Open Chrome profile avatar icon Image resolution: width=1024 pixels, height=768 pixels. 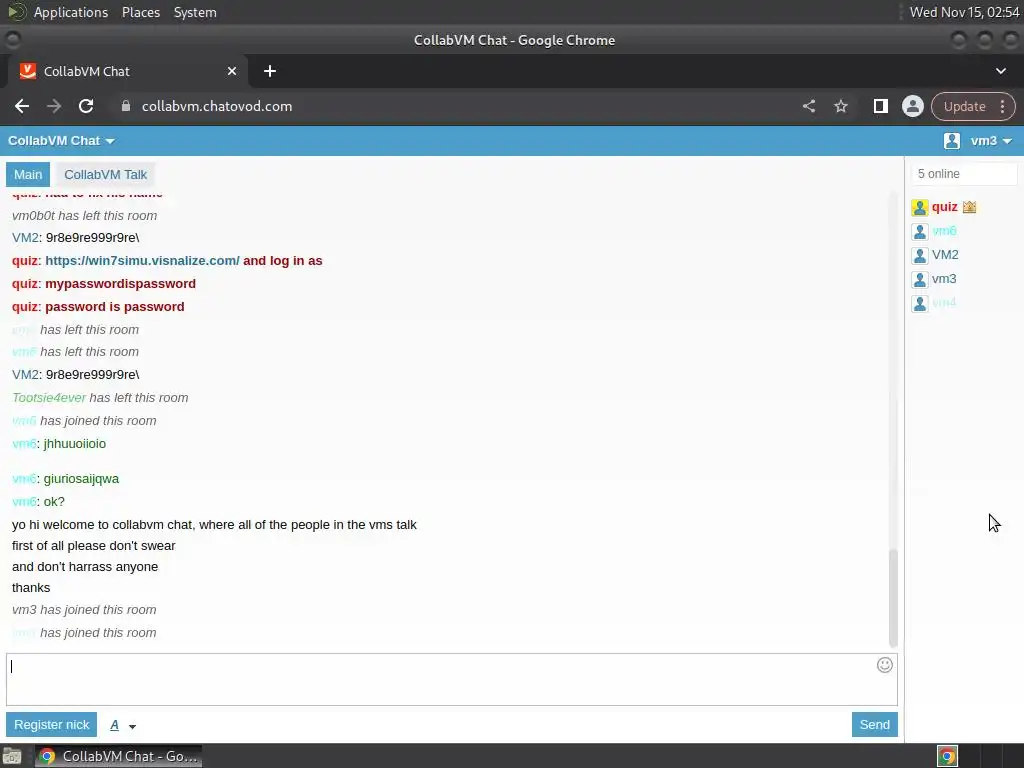coord(912,106)
